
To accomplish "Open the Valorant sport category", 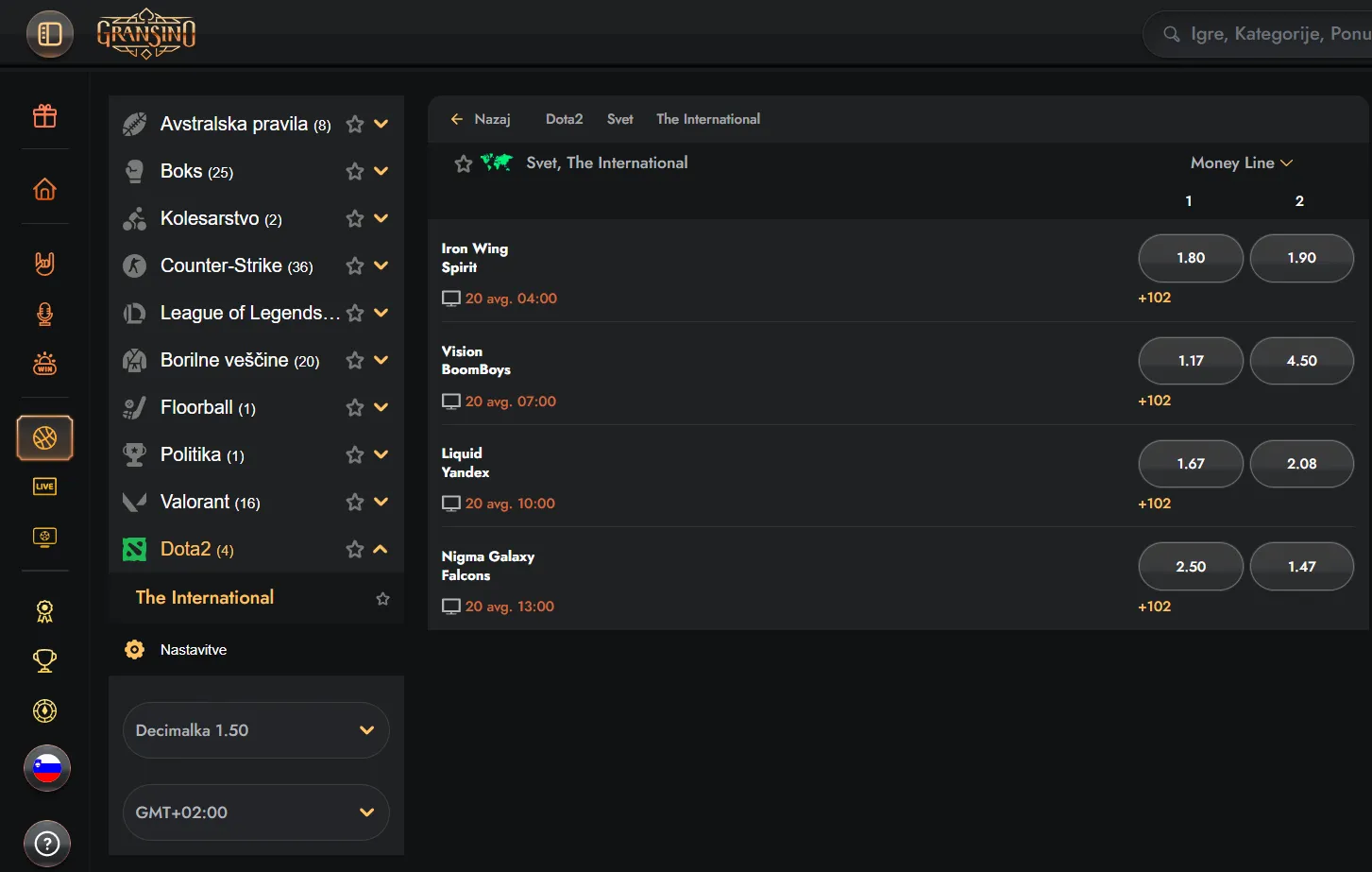I will [x=211, y=502].
